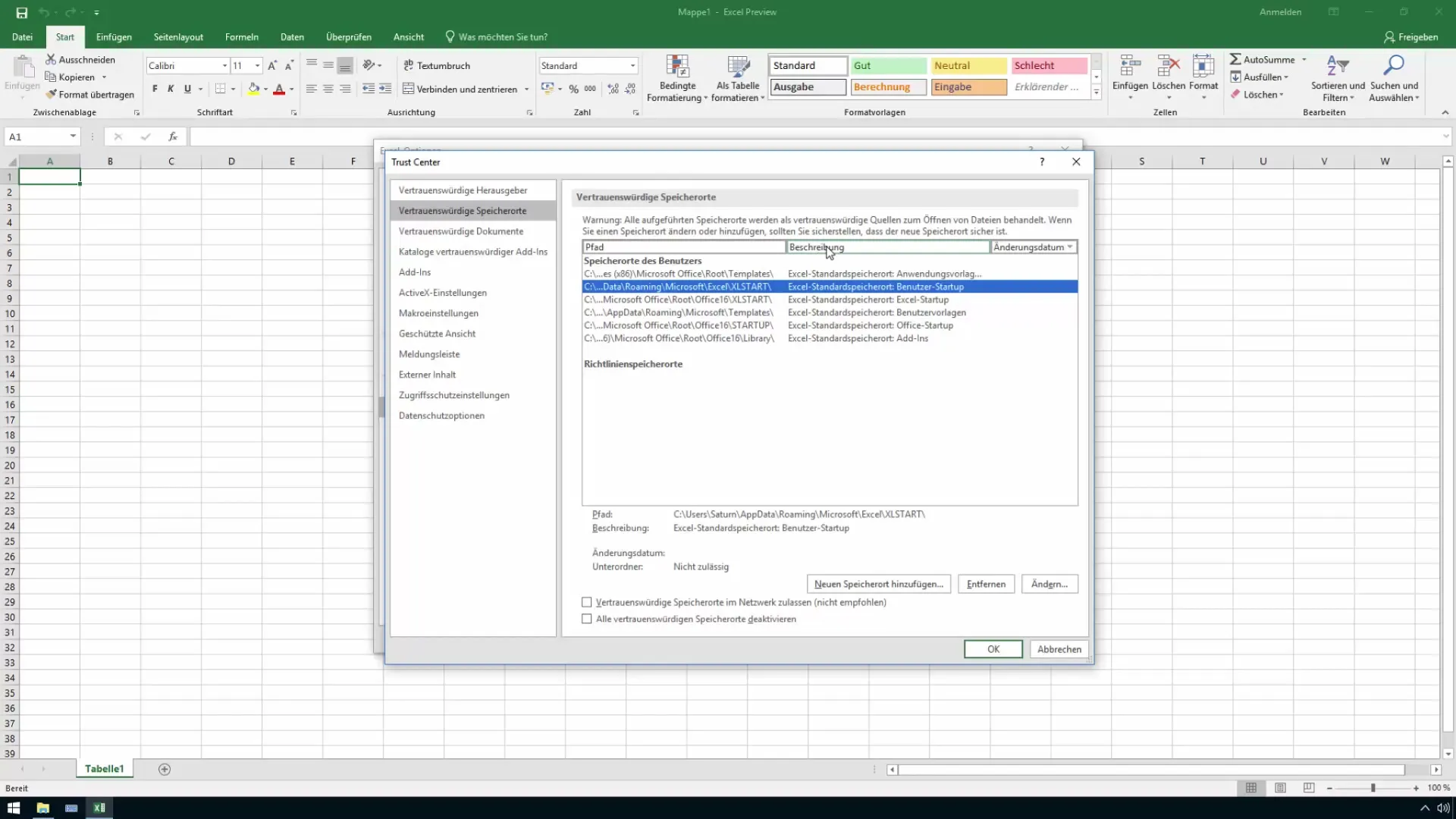Expand the Name Box dropdown arrow
Image resolution: width=1456 pixels, height=819 pixels.
[x=73, y=136]
